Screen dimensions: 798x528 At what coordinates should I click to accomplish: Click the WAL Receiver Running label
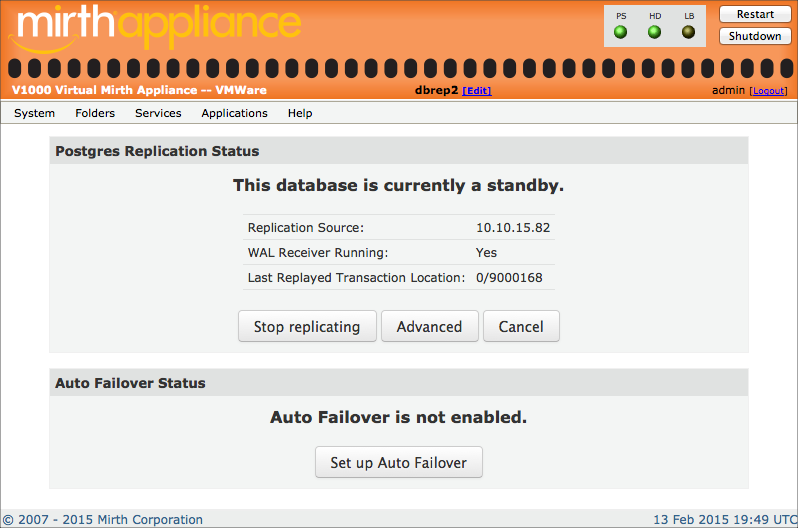318,253
